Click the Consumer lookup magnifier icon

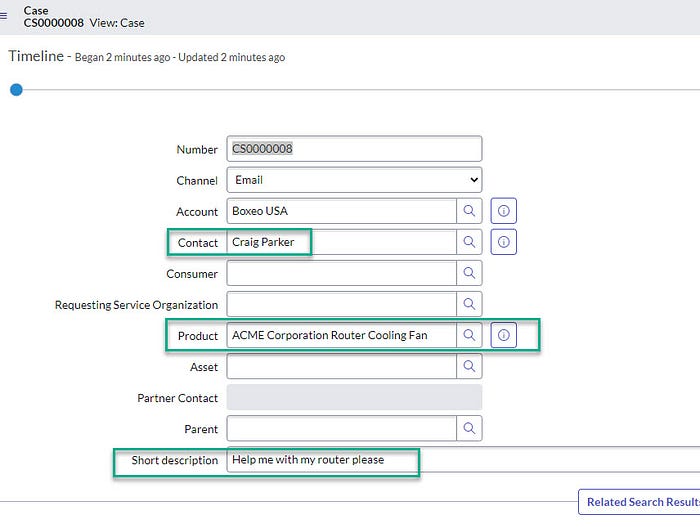pos(469,273)
